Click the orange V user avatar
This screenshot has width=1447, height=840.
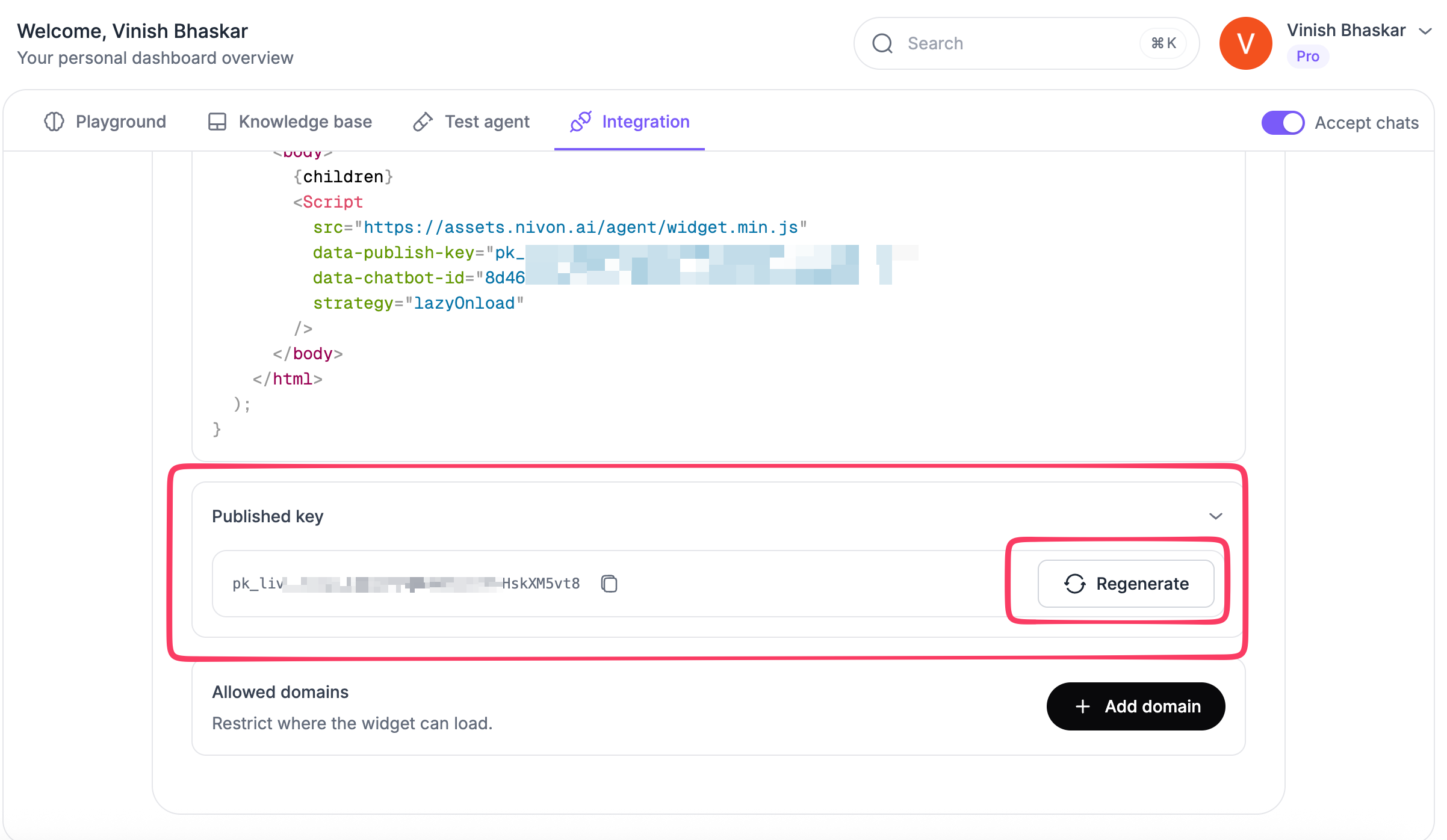[x=1245, y=43]
